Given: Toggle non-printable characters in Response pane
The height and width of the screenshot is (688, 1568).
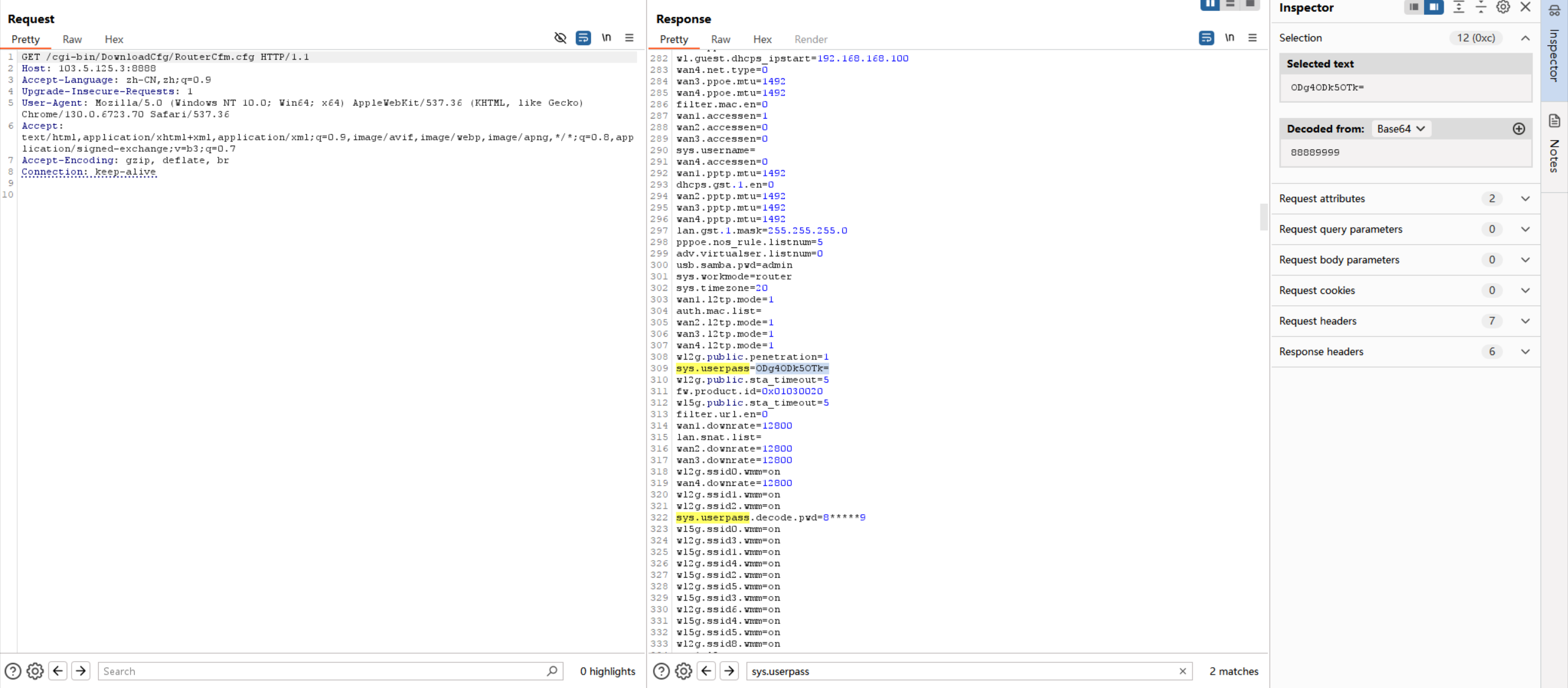Looking at the screenshot, I should pyautogui.click(x=1229, y=38).
